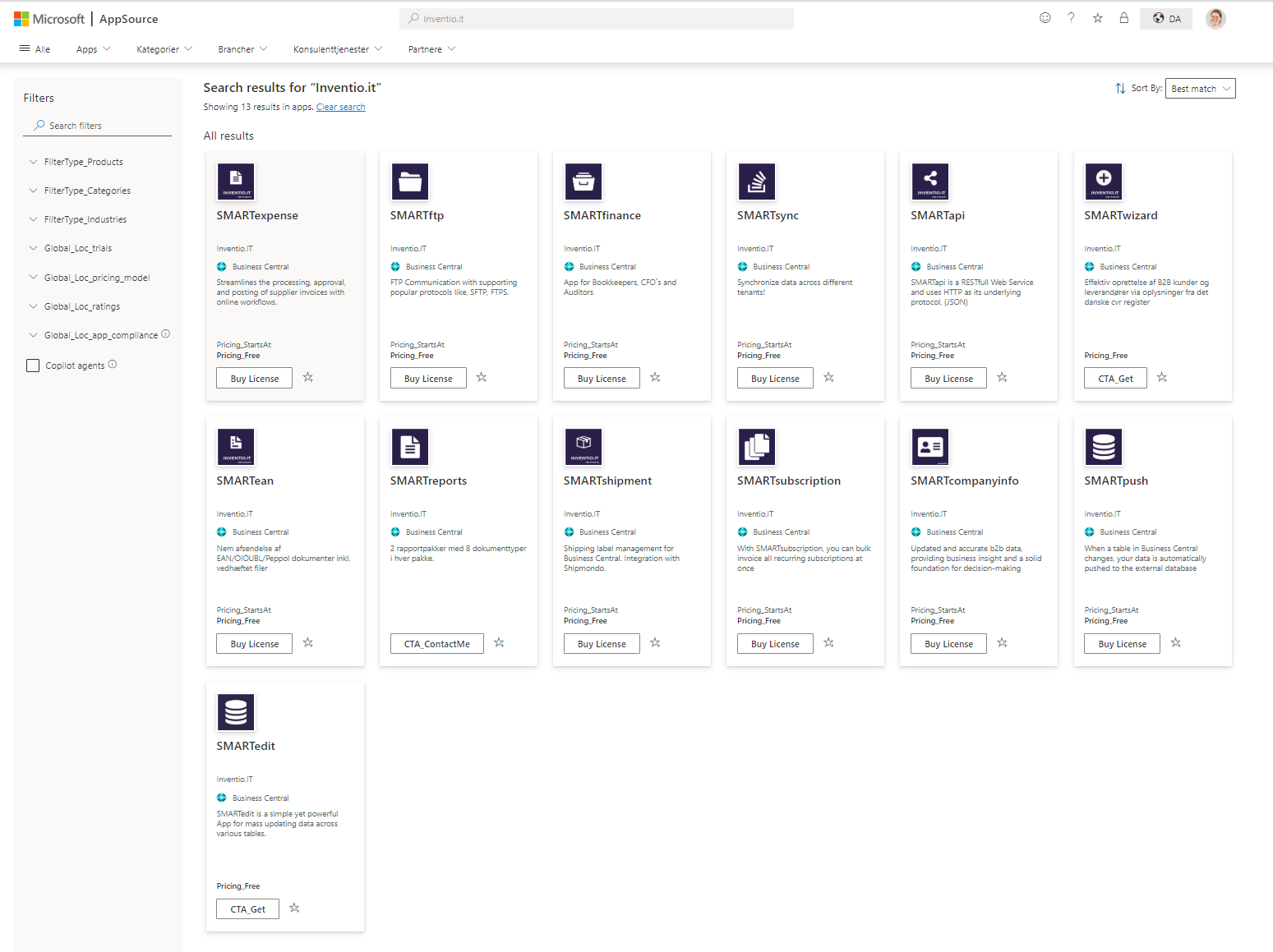The image size is (1273, 952).
Task: Click the feedback smiley icon in header
Action: [x=1045, y=18]
